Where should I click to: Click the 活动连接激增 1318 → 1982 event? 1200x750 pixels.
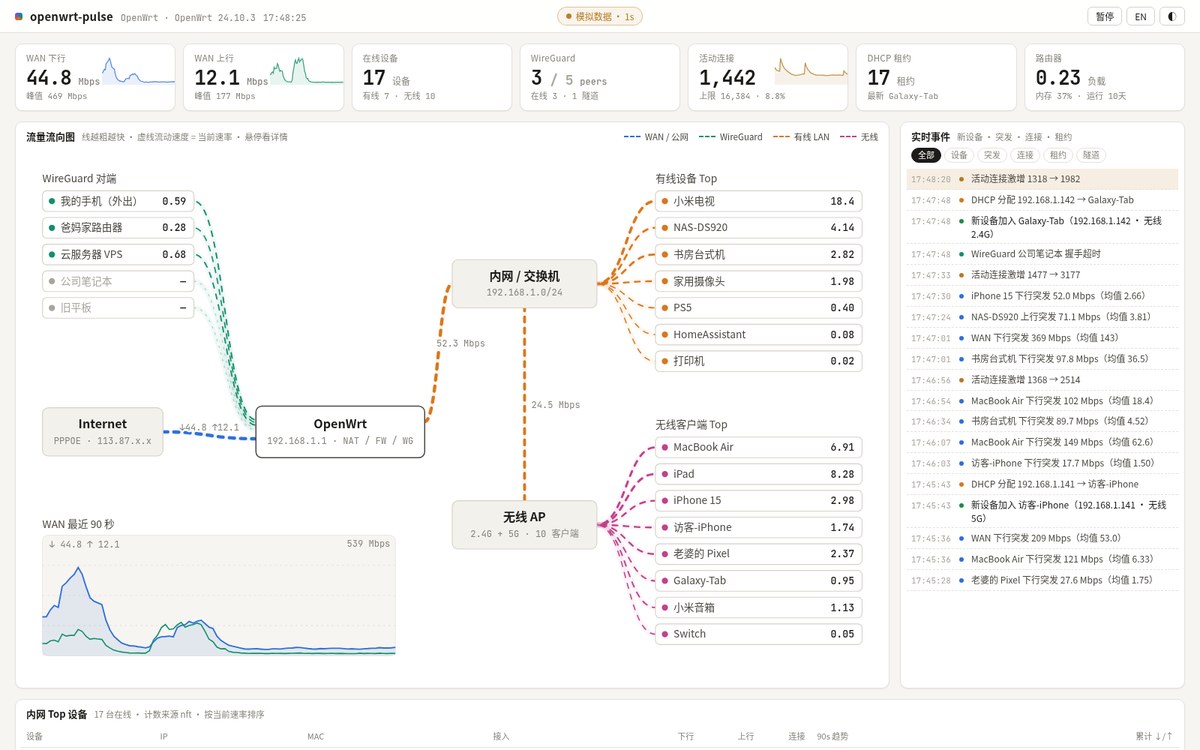[1042, 179]
